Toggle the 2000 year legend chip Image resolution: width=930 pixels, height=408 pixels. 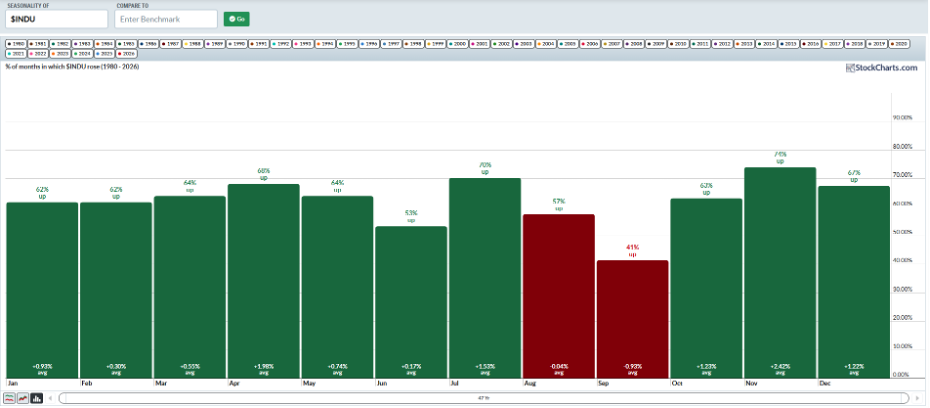(x=458, y=44)
